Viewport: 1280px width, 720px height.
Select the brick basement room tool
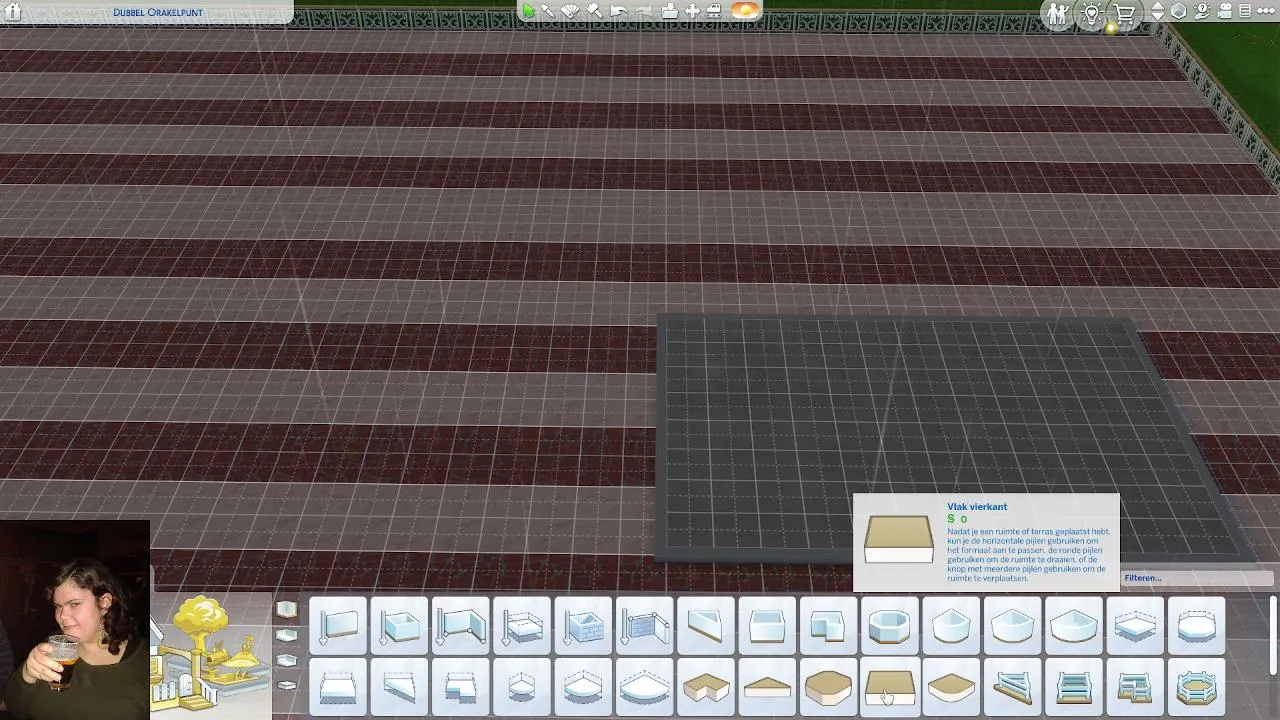pos(583,626)
